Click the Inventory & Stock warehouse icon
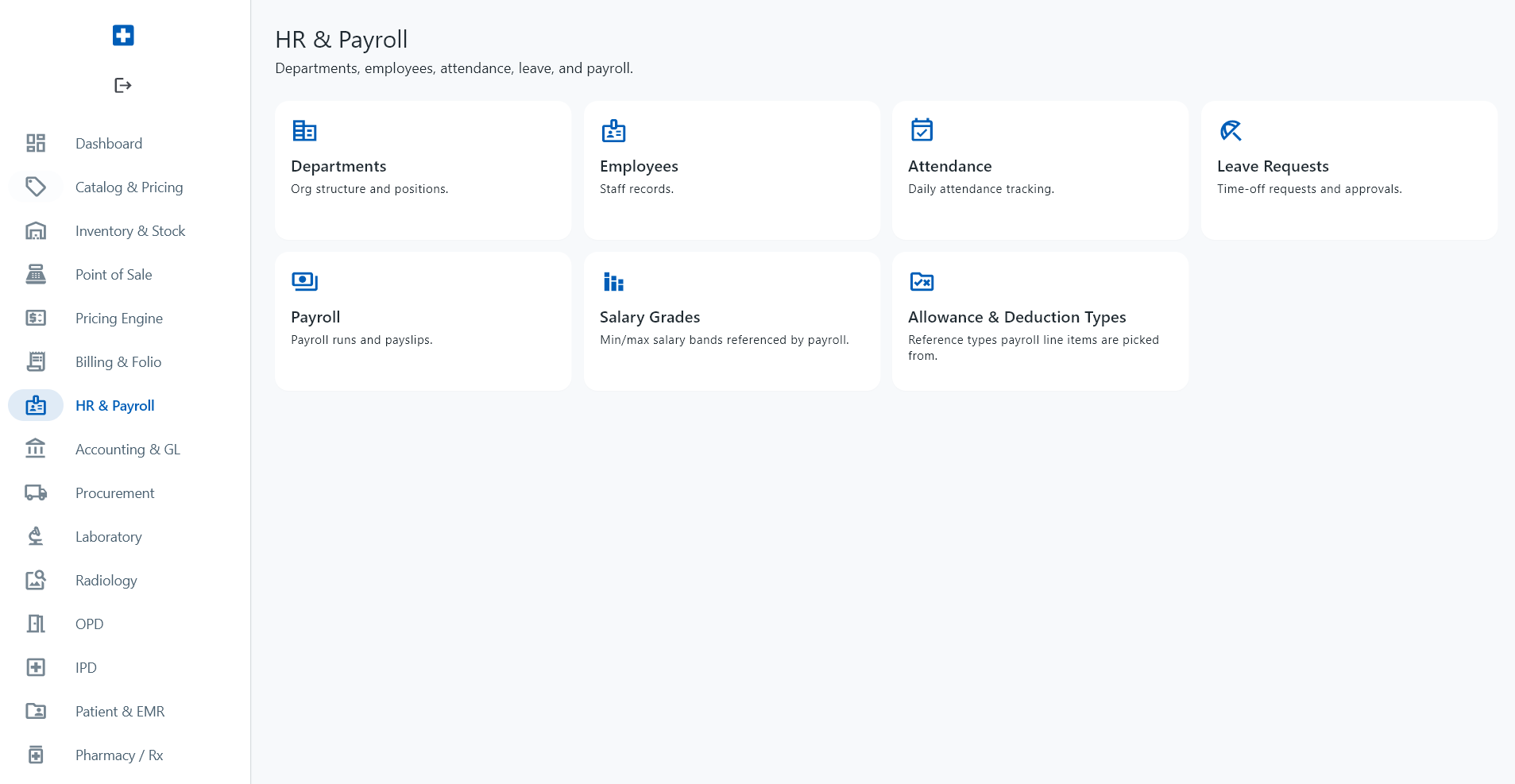This screenshot has width=1515, height=784. coord(36,230)
